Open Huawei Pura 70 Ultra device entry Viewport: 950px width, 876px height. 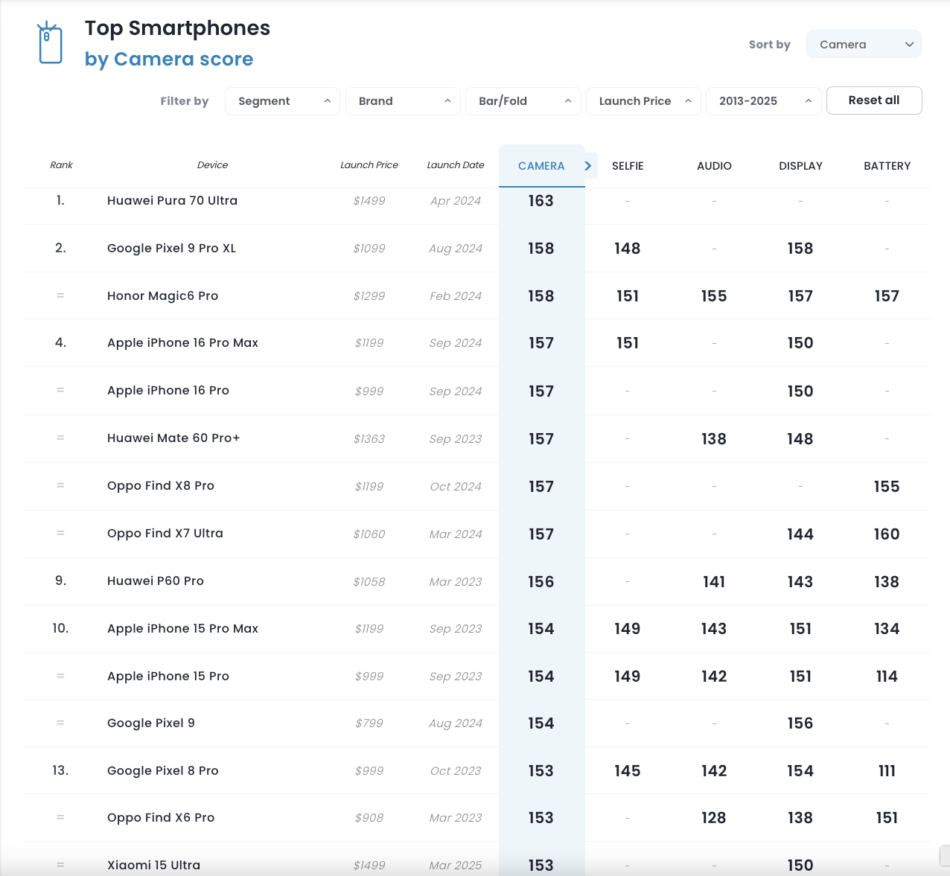[172, 201]
